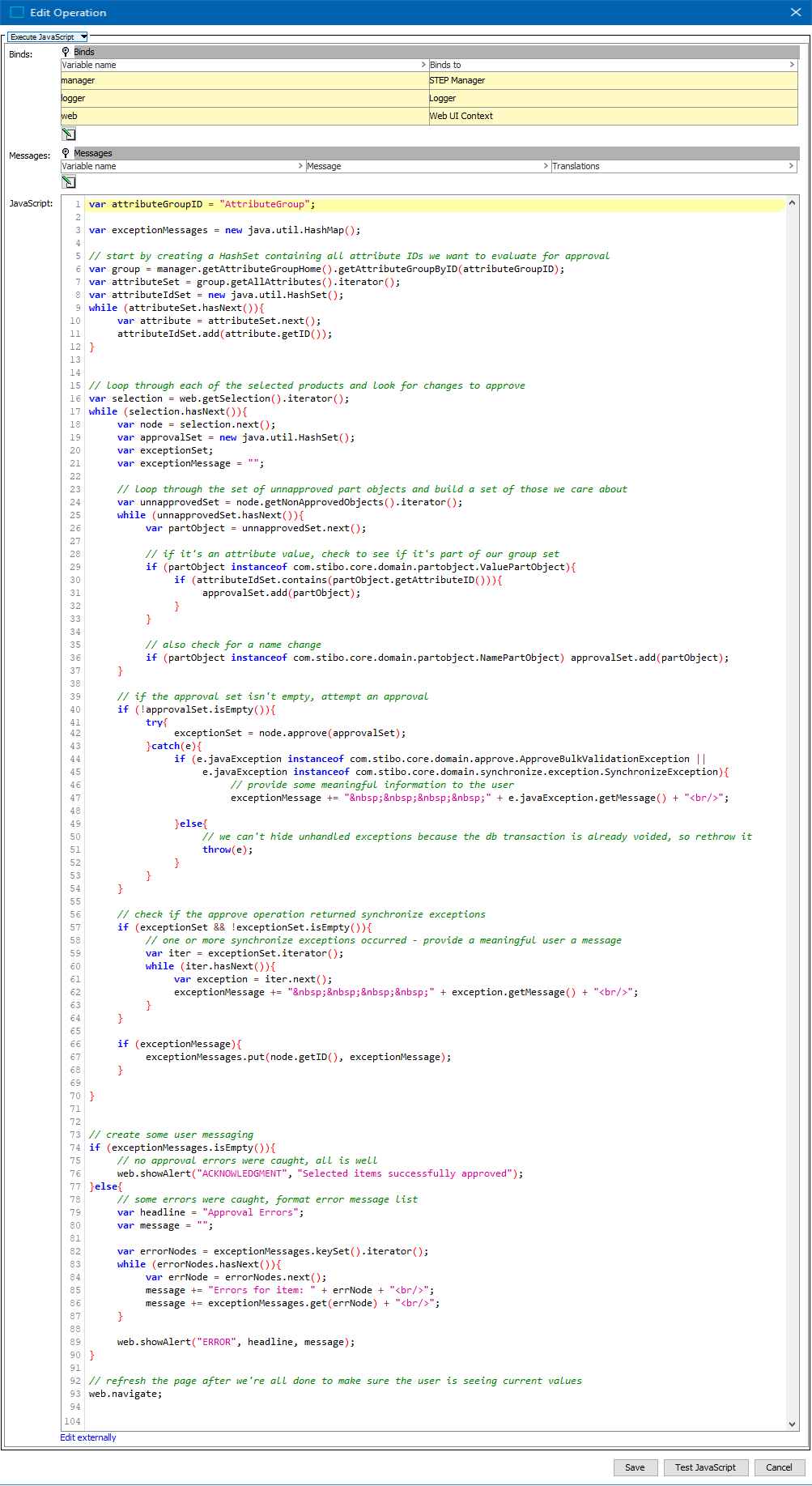Select the 'manager' variable cell
The width and height of the screenshot is (812, 1486).
(x=244, y=81)
